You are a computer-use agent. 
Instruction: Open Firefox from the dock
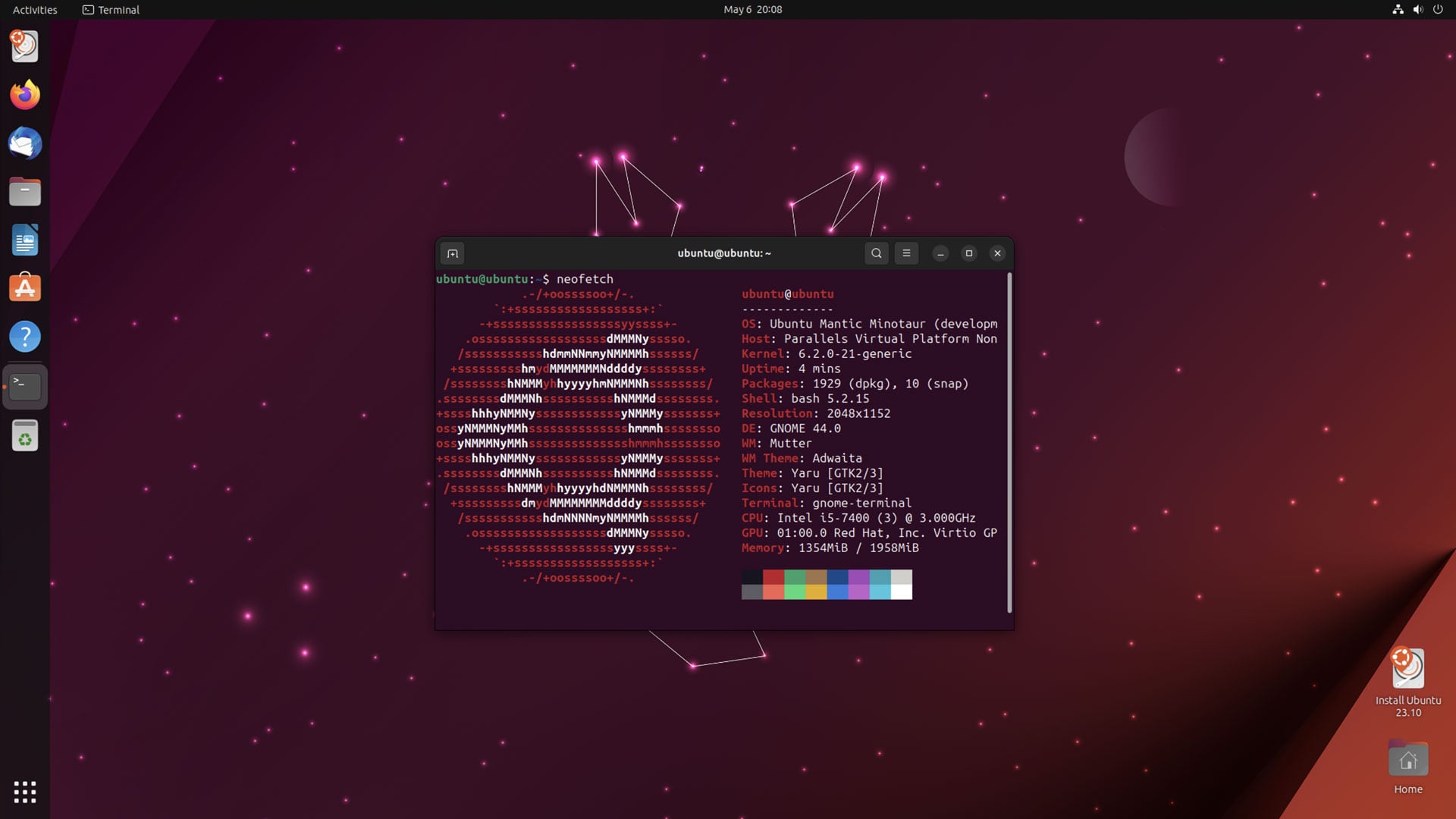[x=24, y=94]
